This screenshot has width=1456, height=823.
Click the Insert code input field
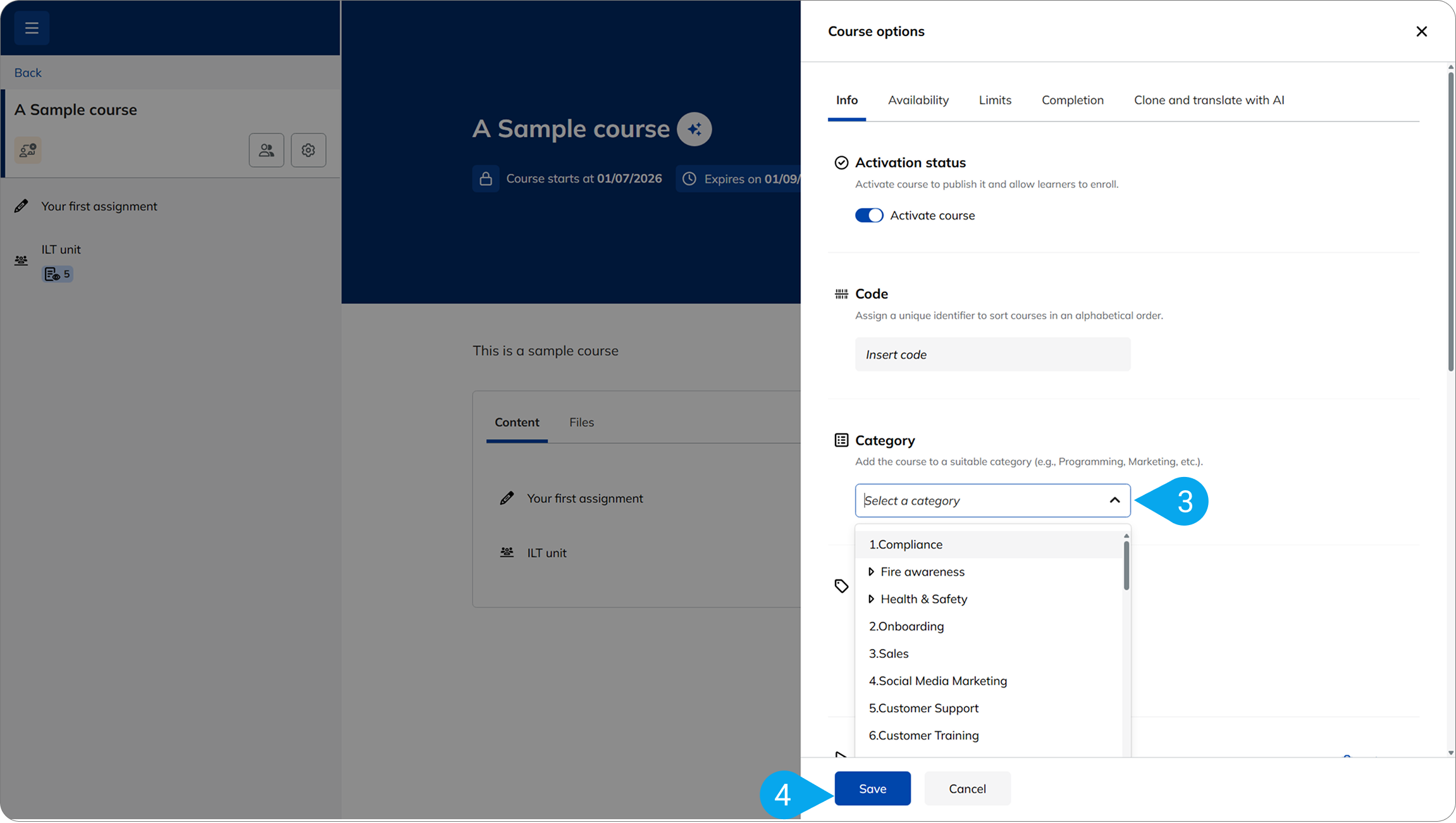pos(992,354)
